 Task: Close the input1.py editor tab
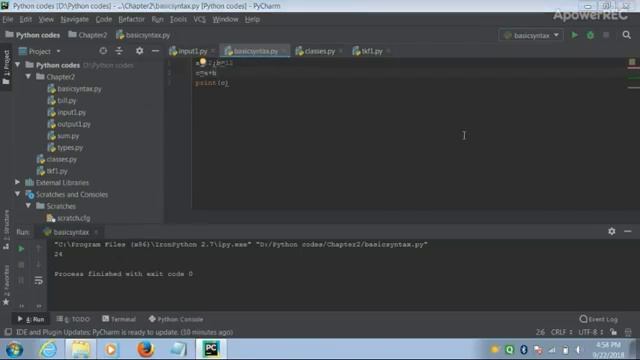point(213,51)
